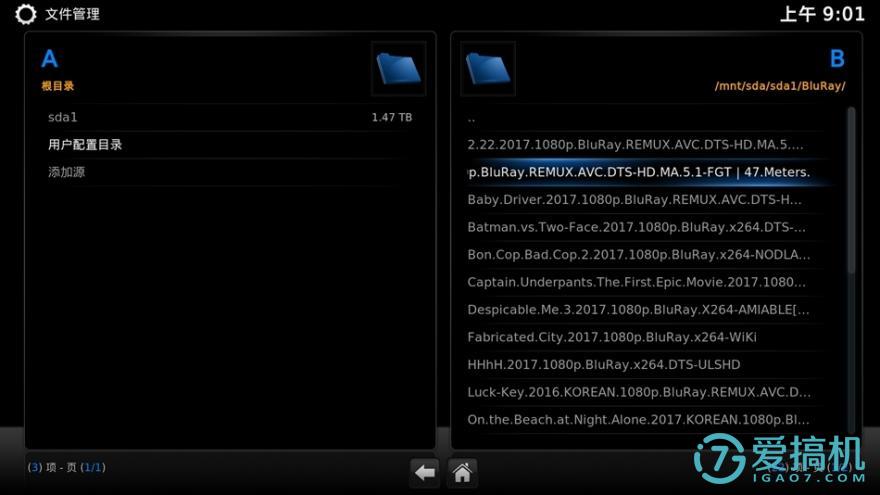The height and width of the screenshot is (495, 880).
Task: Select Bon.Cop.Bad.Cop.2.2017 entry
Action: pyautogui.click(x=640, y=255)
